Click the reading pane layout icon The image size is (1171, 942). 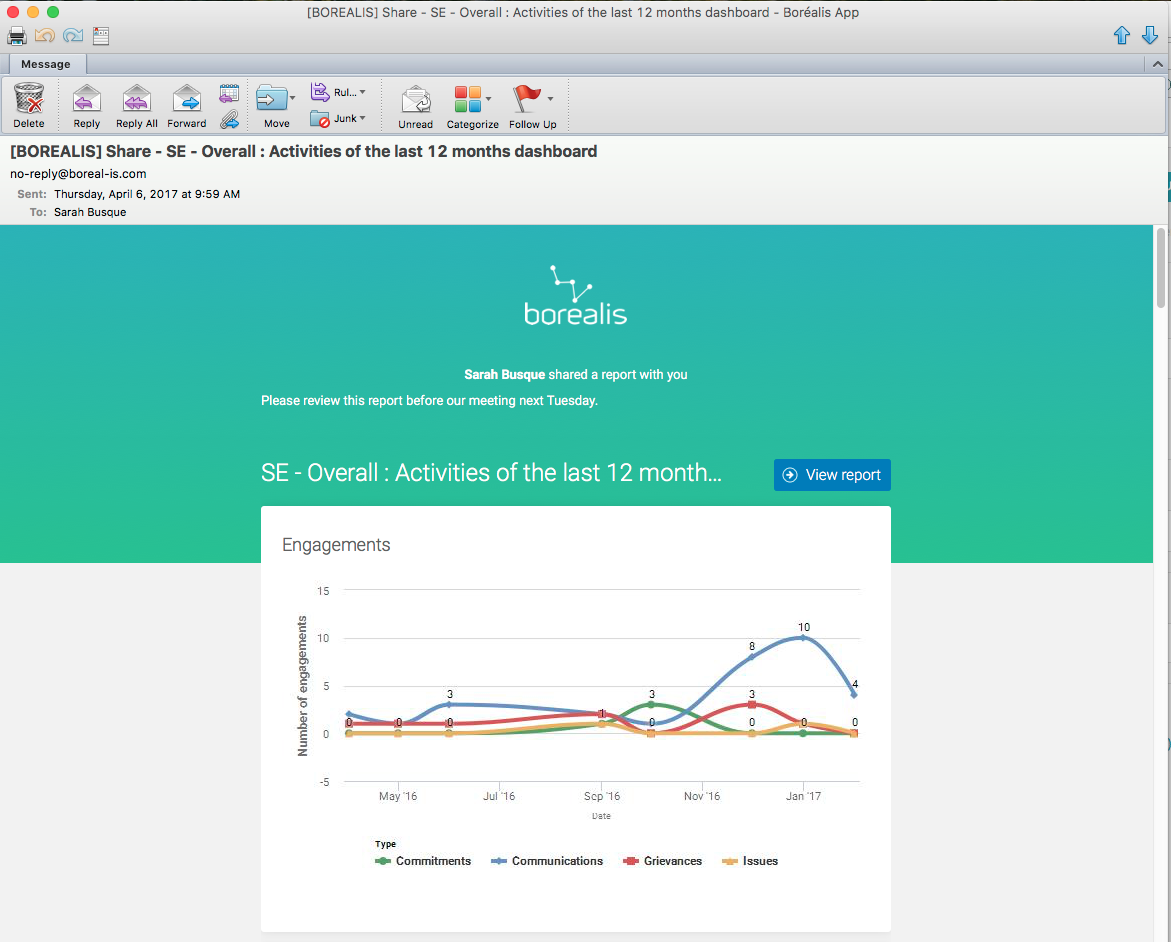click(x=101, y=35)
